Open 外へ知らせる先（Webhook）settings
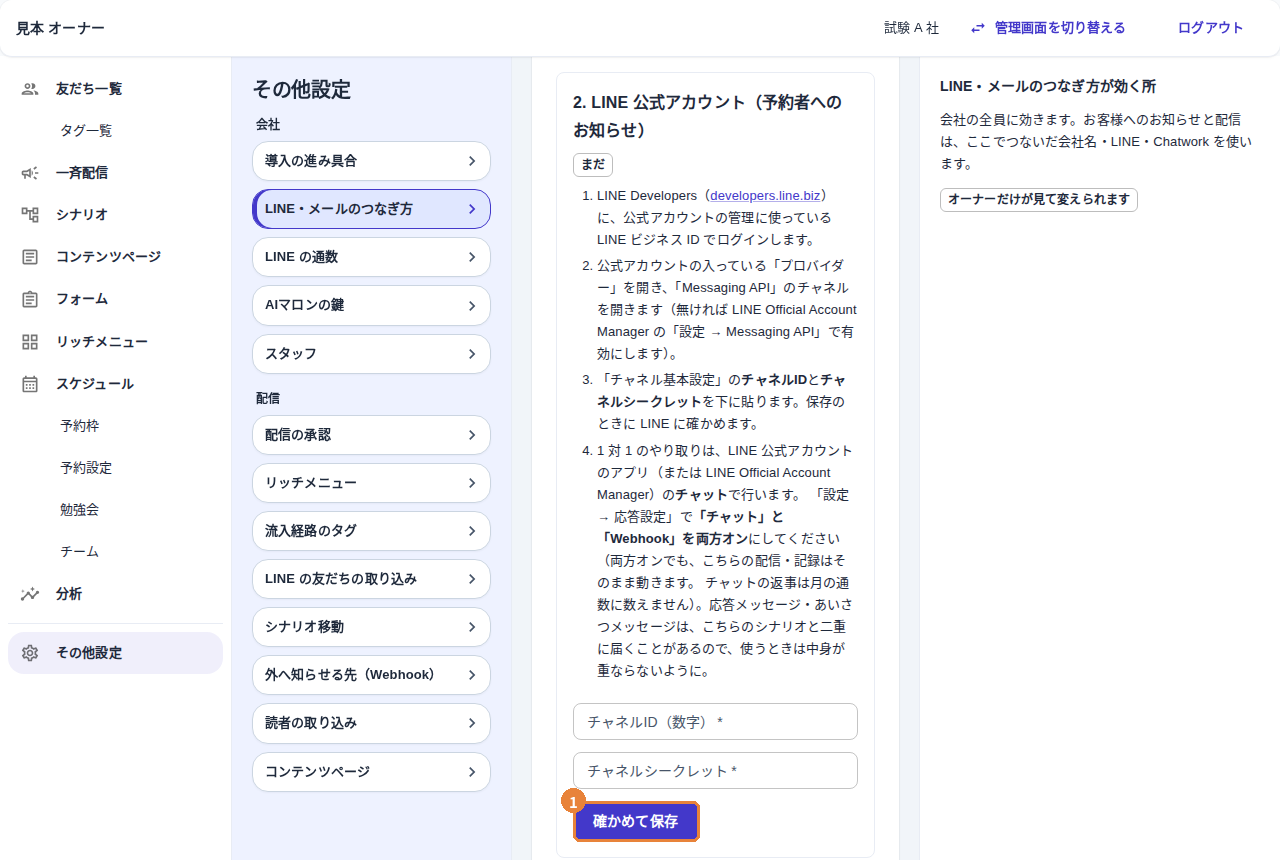This screenshot has height=860, width=1280. click(371, 675)
